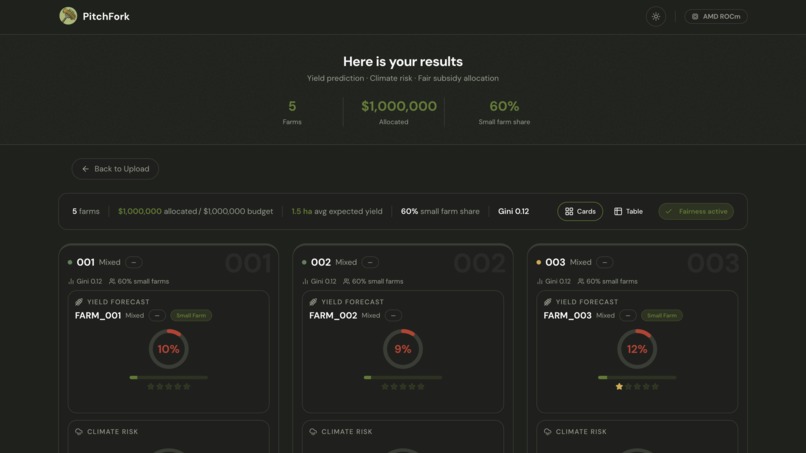This screenshot has height=453, width=806.
Task: Click the dash pill next to FARM_002
Action: [393, 315]
